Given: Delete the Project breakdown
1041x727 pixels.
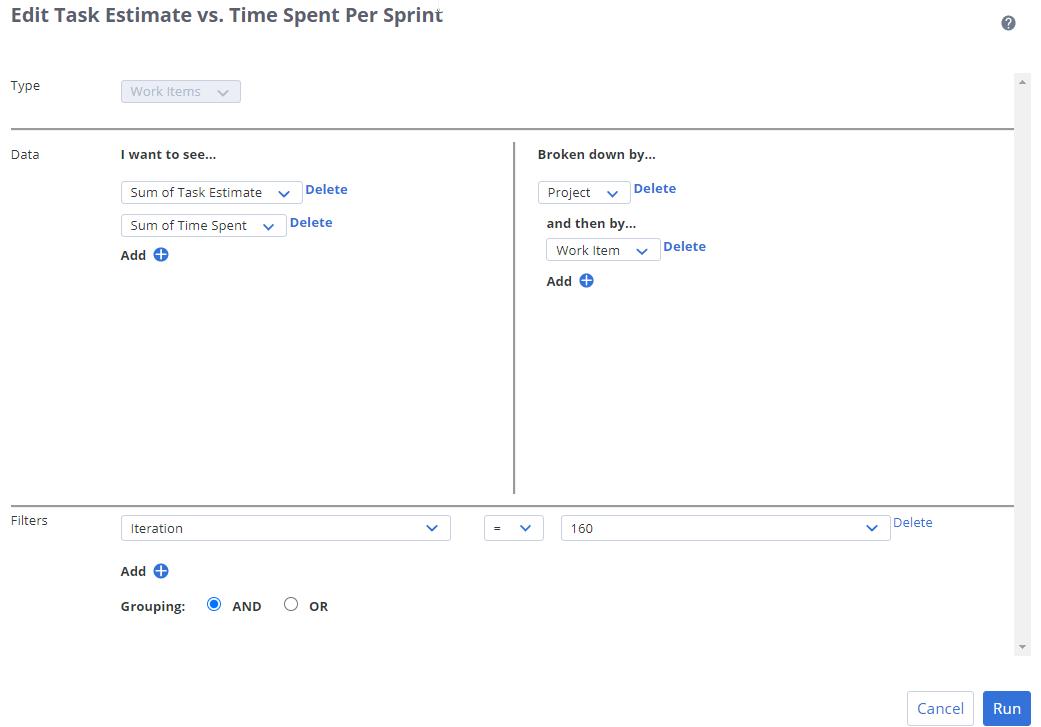Looking at the screenshot, I should coord(655,188).
